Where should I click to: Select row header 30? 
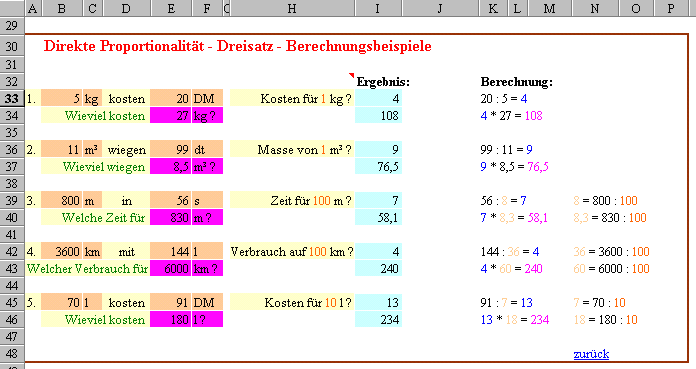[12, 46]
